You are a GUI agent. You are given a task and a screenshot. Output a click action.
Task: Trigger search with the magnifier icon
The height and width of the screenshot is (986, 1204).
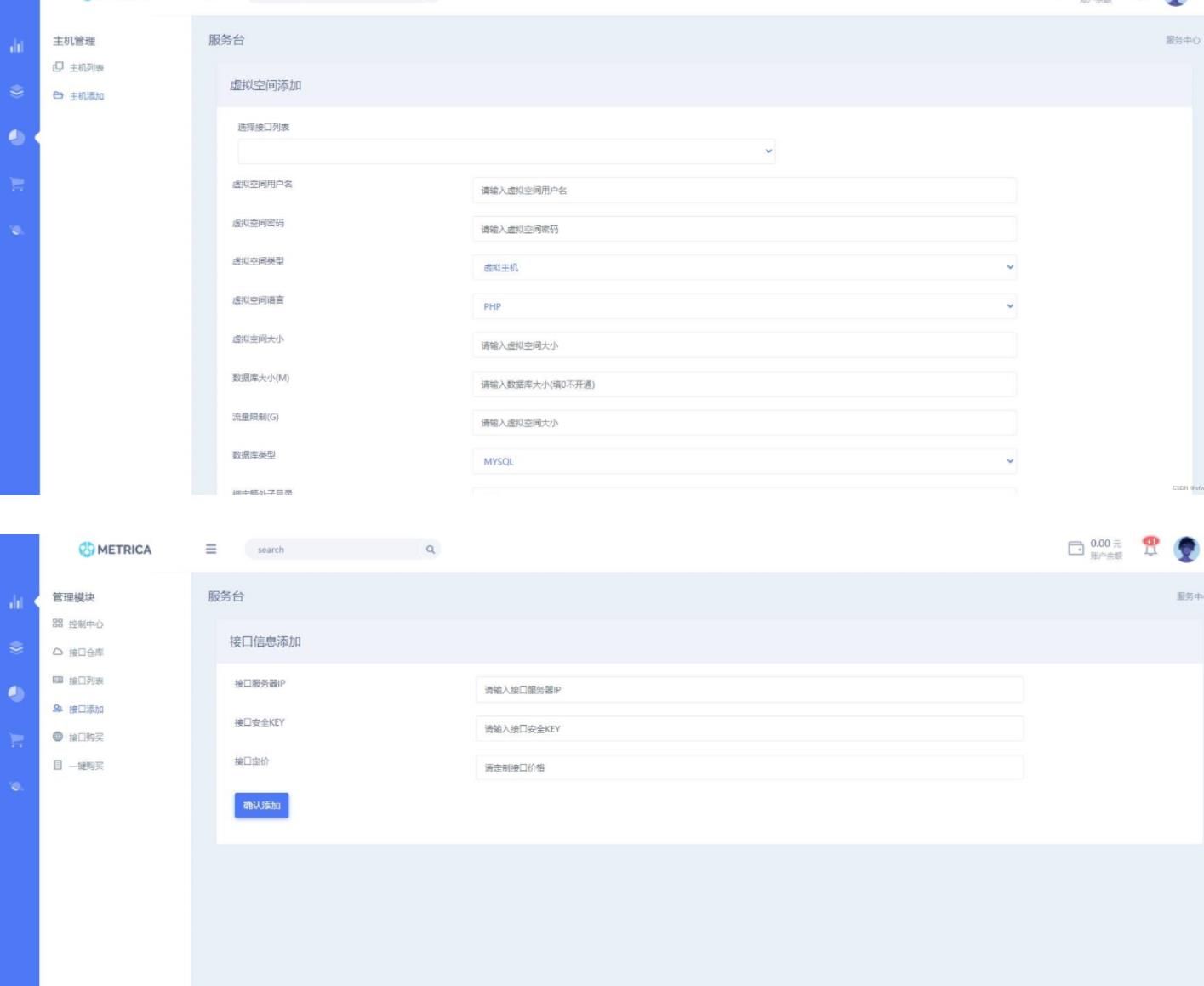coord(432,550)
